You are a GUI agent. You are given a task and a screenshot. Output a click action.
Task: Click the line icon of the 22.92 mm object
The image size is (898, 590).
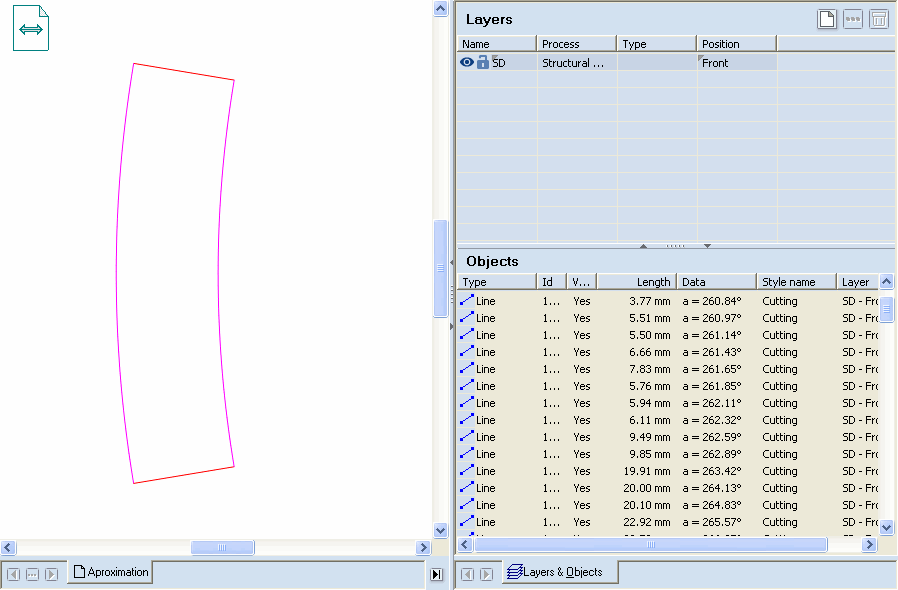tap(467, 522)
